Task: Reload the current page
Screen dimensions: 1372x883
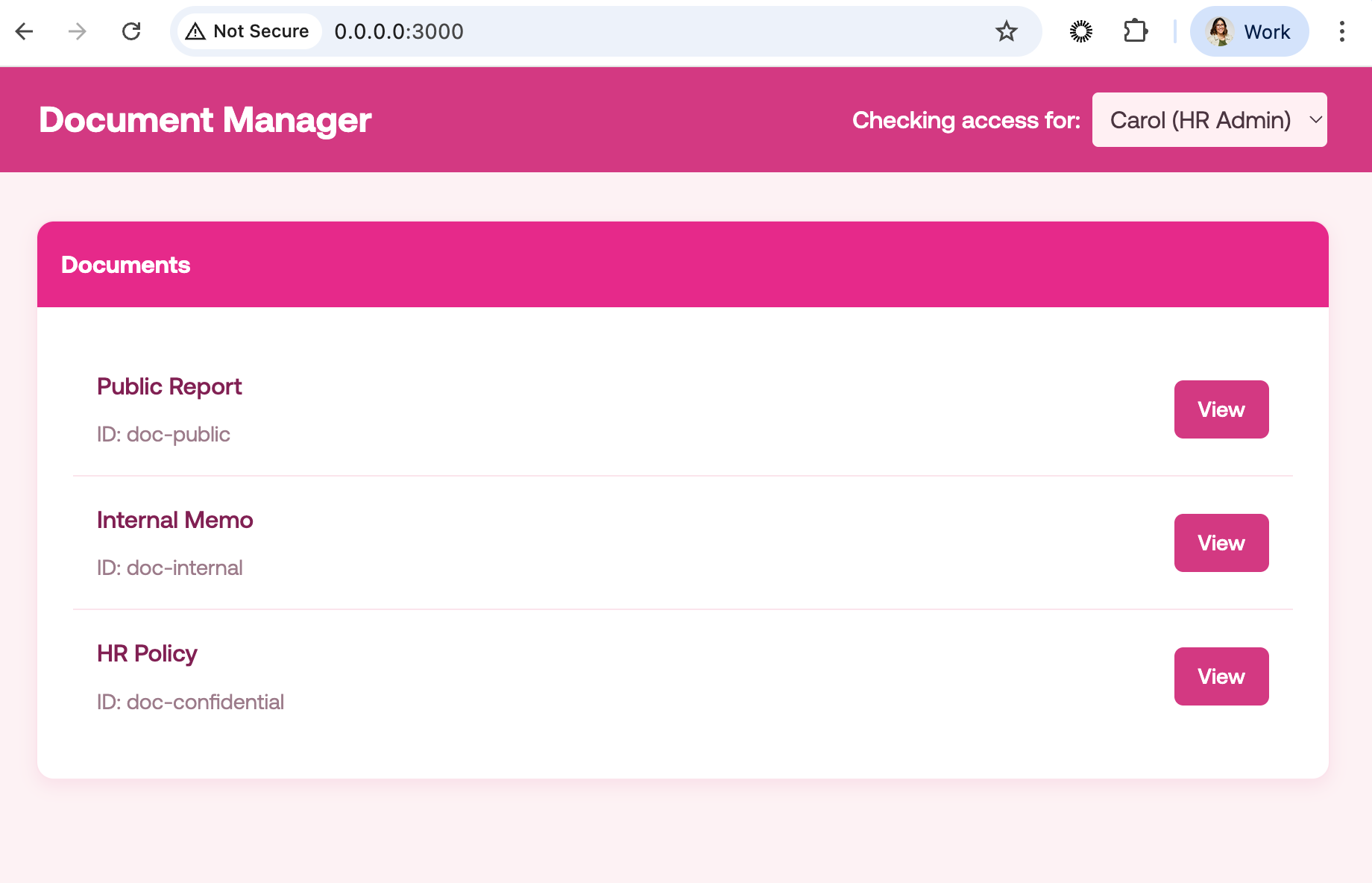Action: click(132, 31)
